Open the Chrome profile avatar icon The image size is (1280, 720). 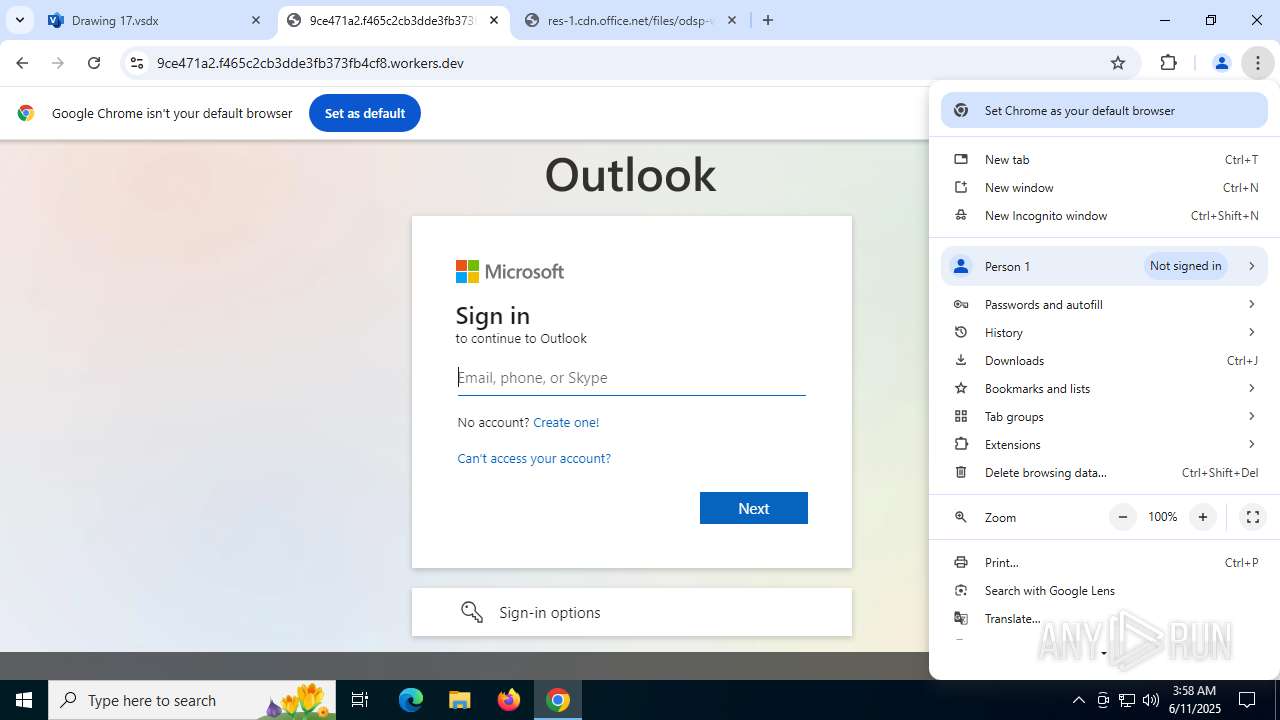(x=1221, y=63)
